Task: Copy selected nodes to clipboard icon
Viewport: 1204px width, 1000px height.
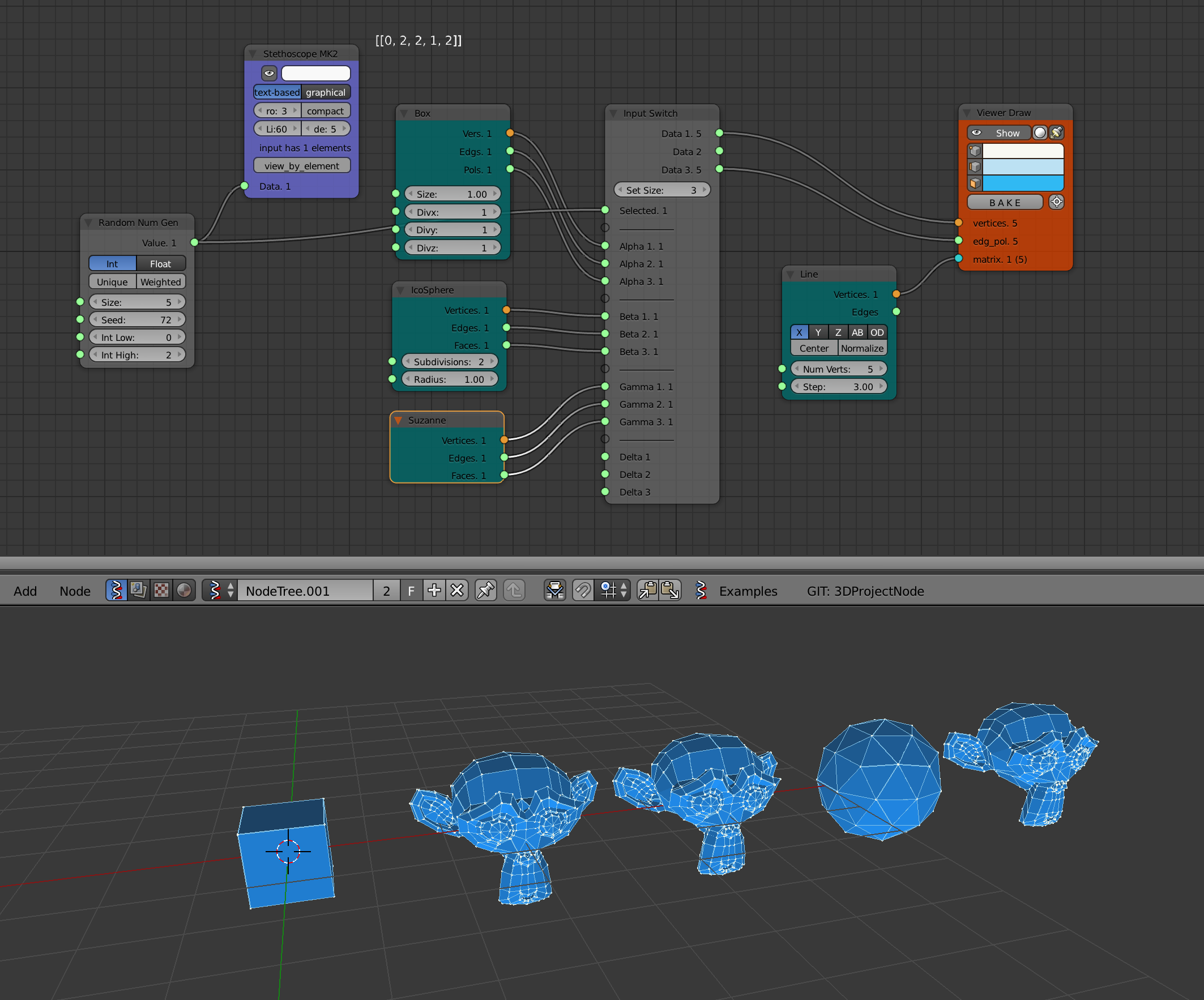Action: tap(648, 591)
